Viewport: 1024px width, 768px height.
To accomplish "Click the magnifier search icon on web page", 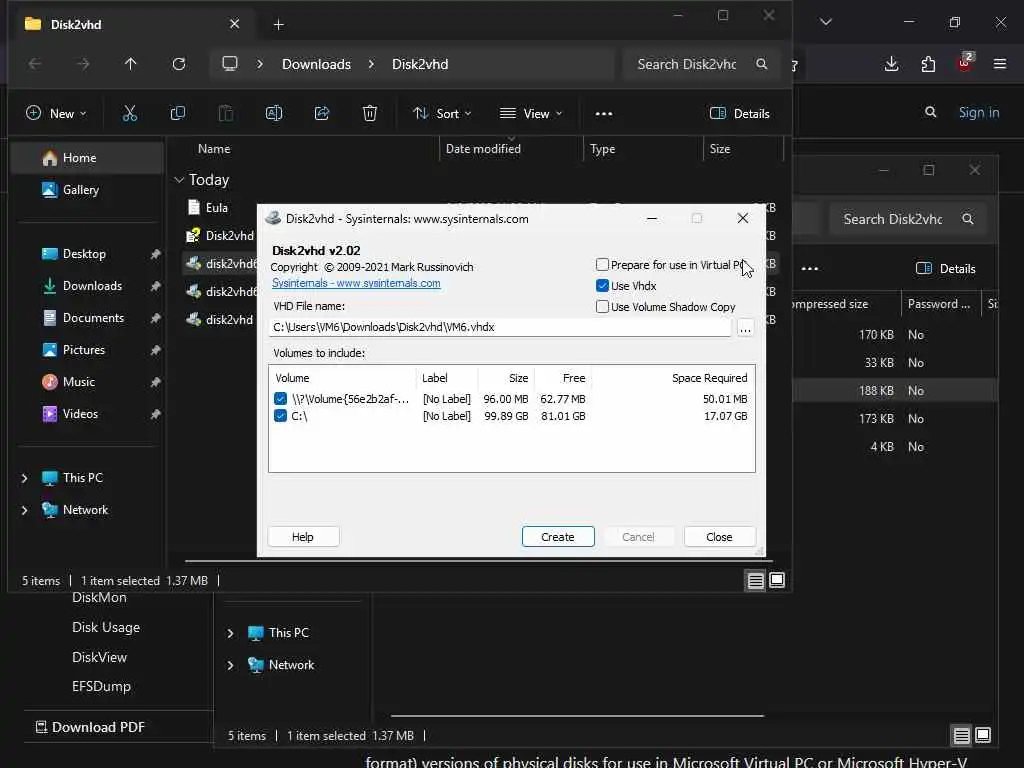I will tap(931, 112).
